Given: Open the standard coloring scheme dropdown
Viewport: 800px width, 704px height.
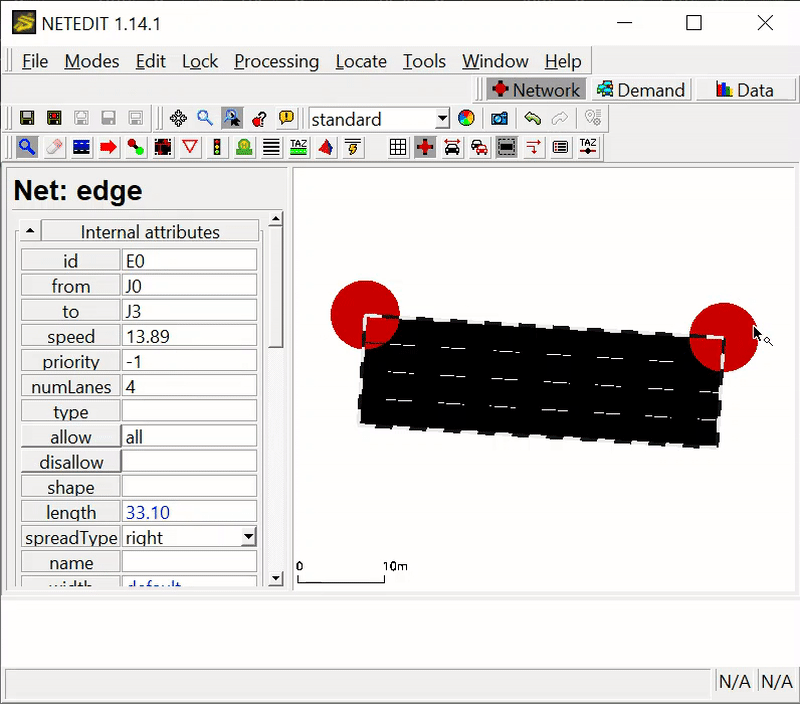Looking at the screenshot, I should point(442,119).
